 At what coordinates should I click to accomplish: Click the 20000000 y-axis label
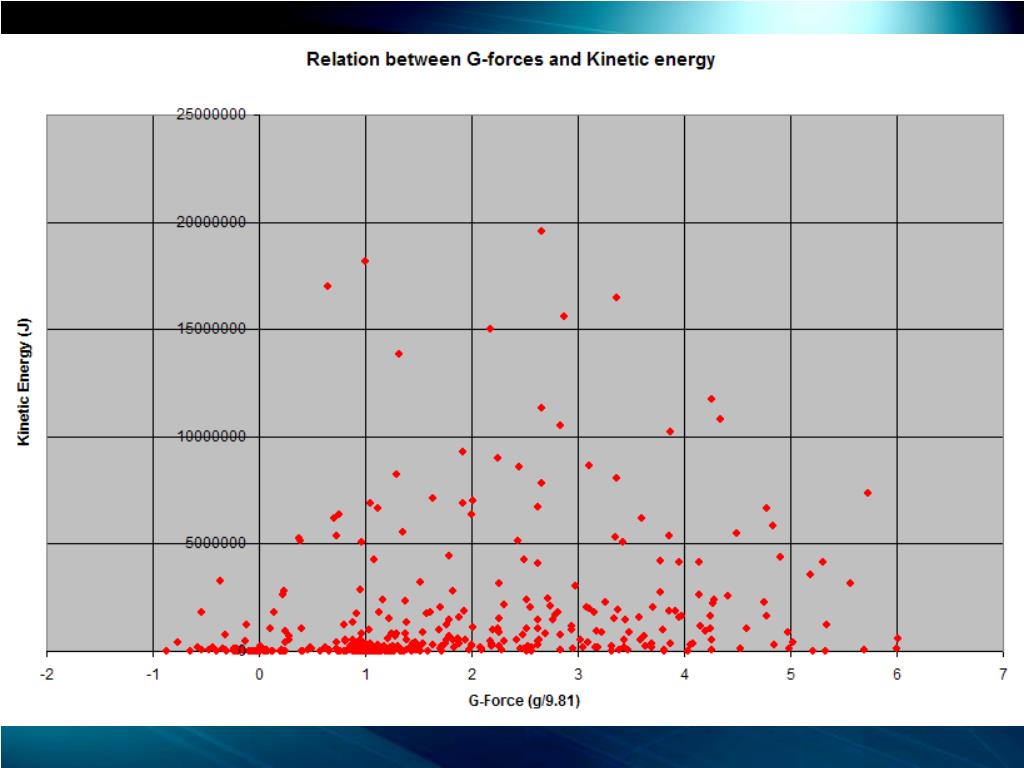click(x=211, y=222)
